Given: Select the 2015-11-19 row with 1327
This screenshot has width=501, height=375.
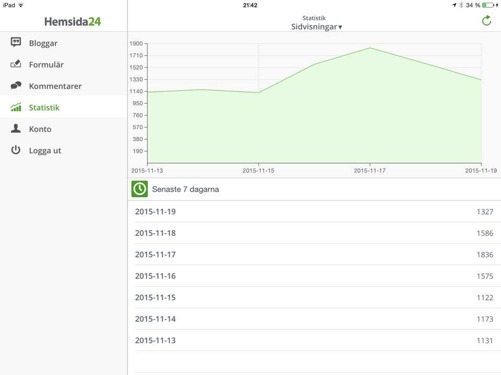Looking at the screenshot, I should coord(314,212).
